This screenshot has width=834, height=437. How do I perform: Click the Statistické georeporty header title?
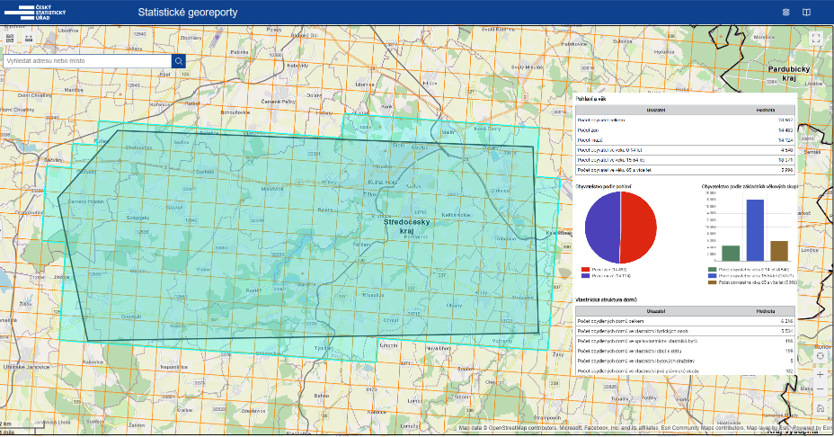tap(188, 12)
